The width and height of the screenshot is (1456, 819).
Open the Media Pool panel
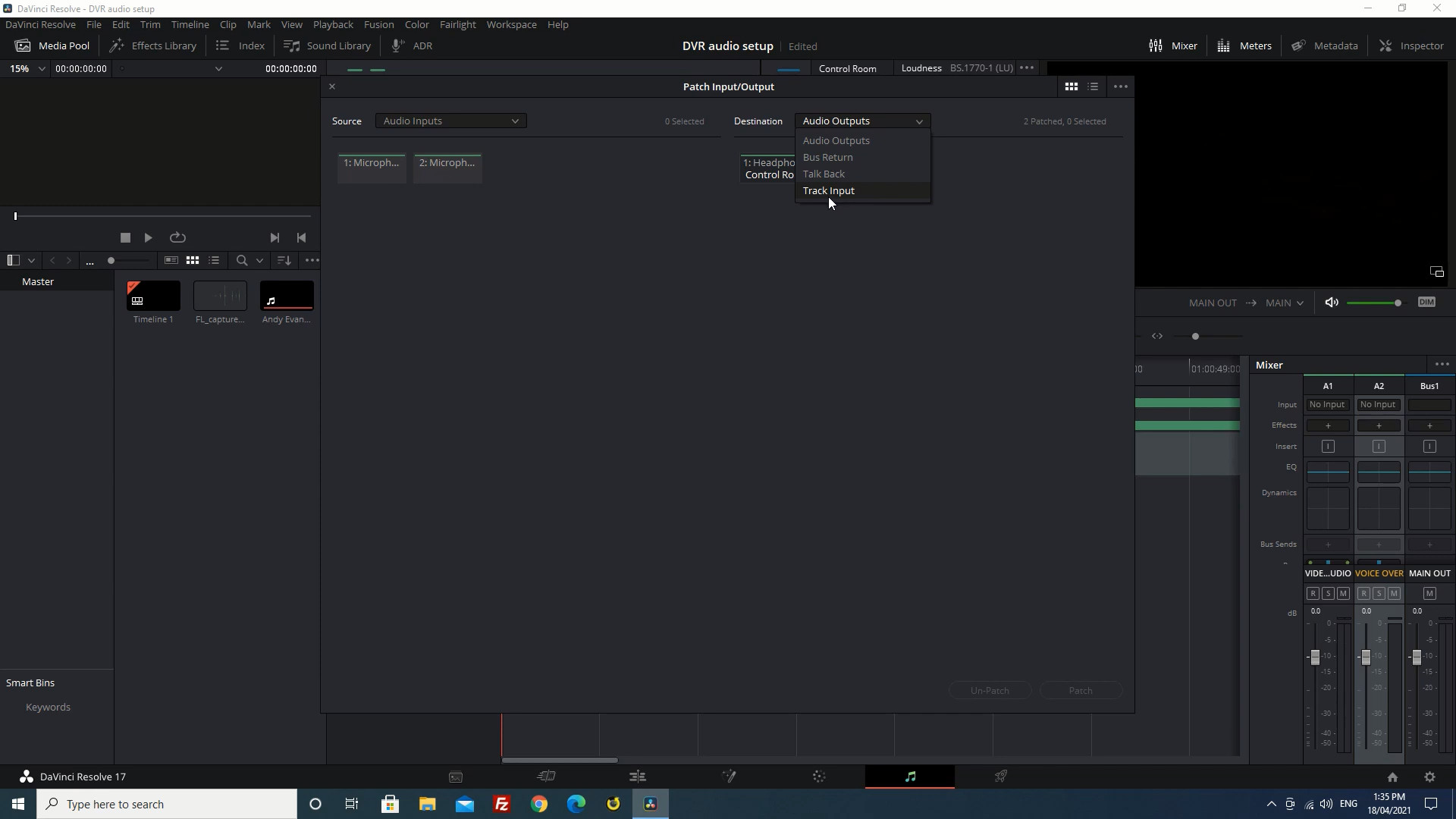pyautogui.click(x=52, y=45)
